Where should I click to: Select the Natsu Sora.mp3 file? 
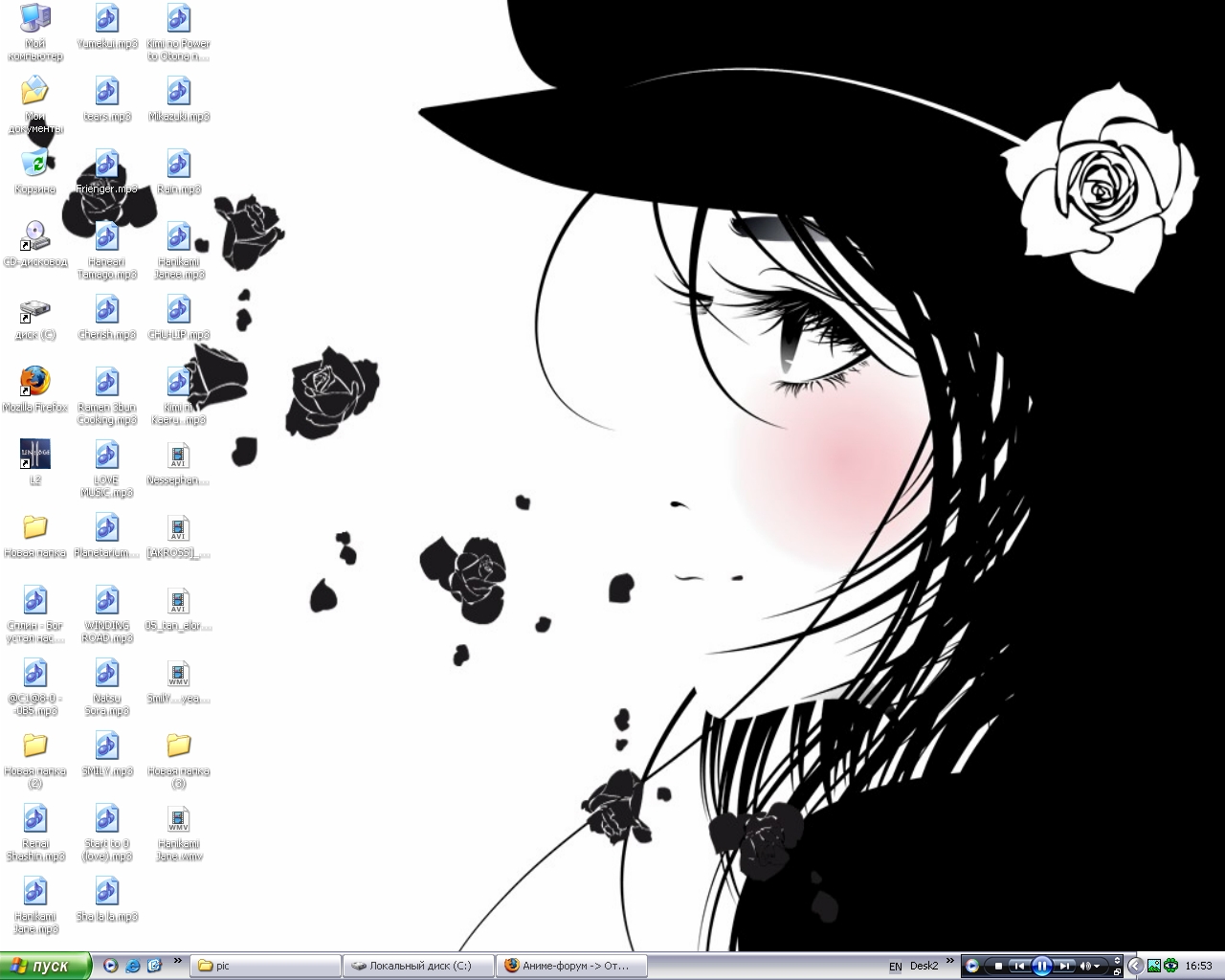(x=107, y=687)
